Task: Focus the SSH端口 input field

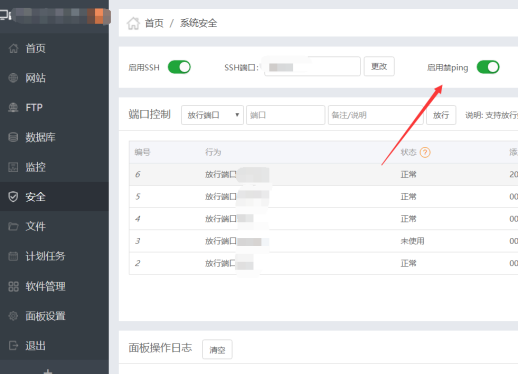Action: click(312, 66)
